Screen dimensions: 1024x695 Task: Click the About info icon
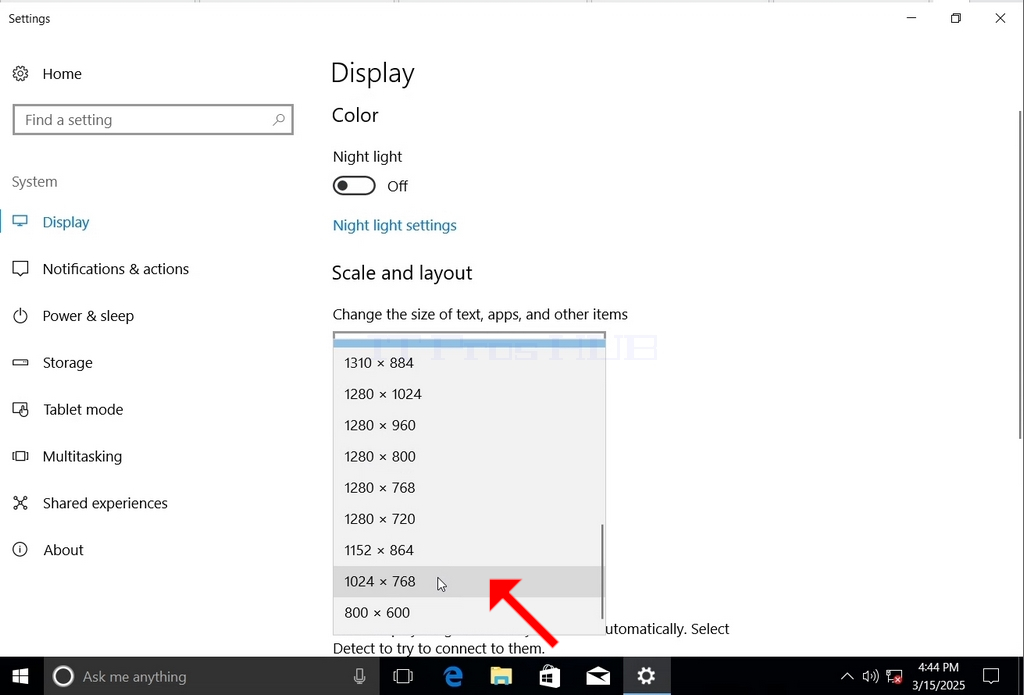pos(20,550)
